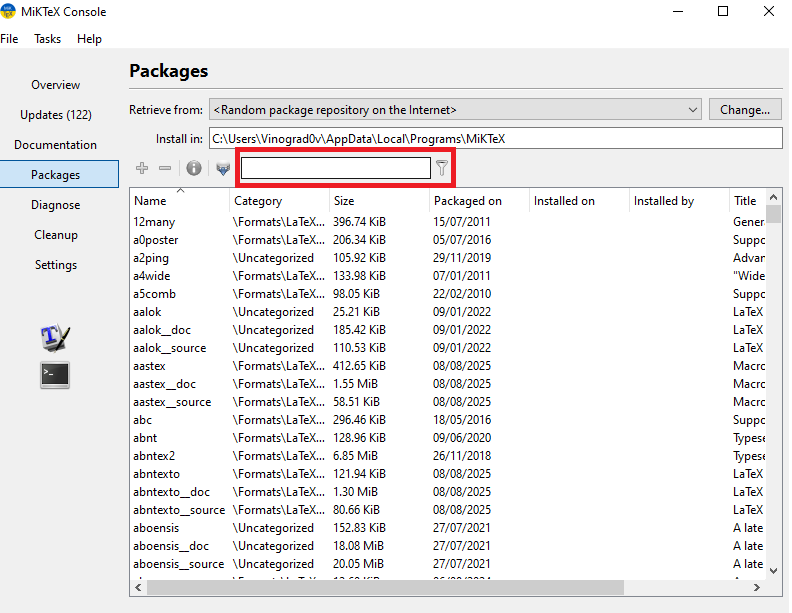Apply the filter funnel icon

(x=442, y=168)
